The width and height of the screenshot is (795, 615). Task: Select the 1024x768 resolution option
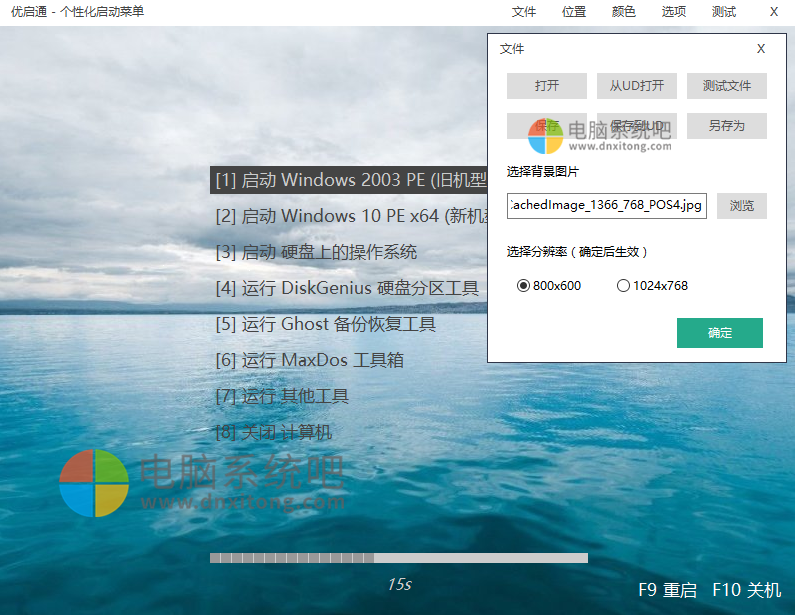pyautogui.click(x=652, y=285)
